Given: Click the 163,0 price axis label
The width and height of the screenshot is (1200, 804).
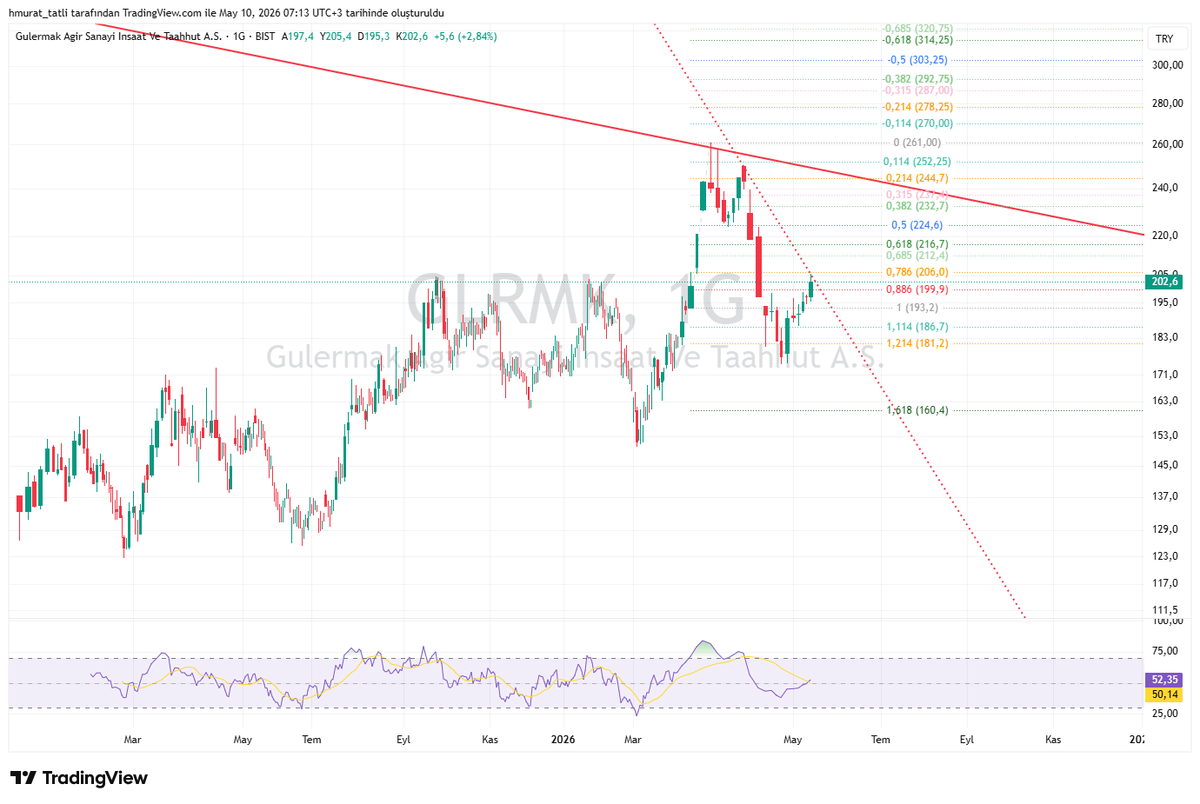Looking at the screenshot, I should point(1165,401).
